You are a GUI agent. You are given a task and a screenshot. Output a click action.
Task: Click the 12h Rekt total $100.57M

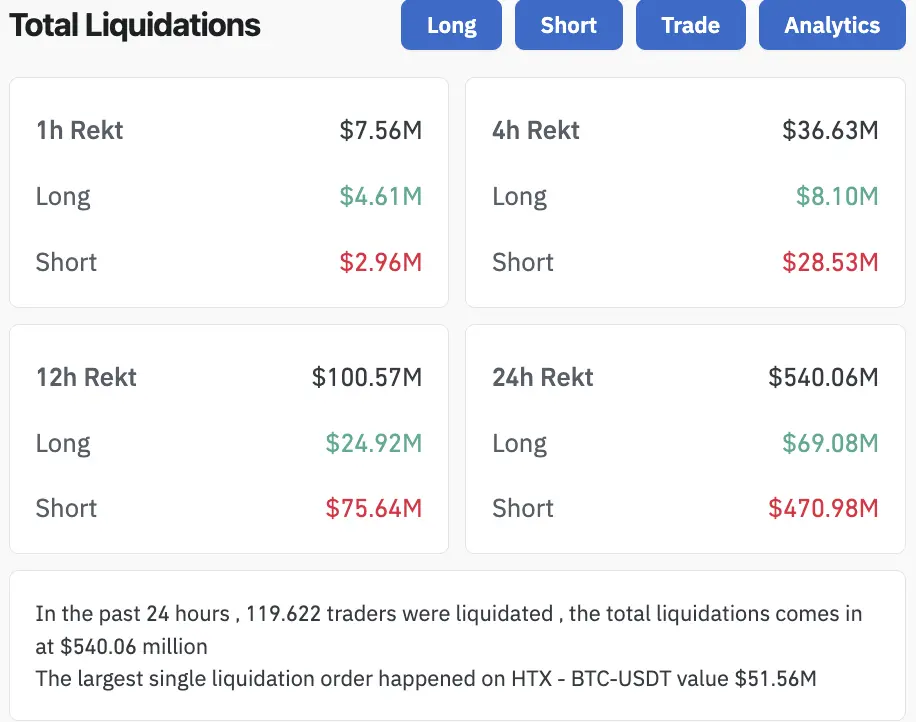(367, 377)
